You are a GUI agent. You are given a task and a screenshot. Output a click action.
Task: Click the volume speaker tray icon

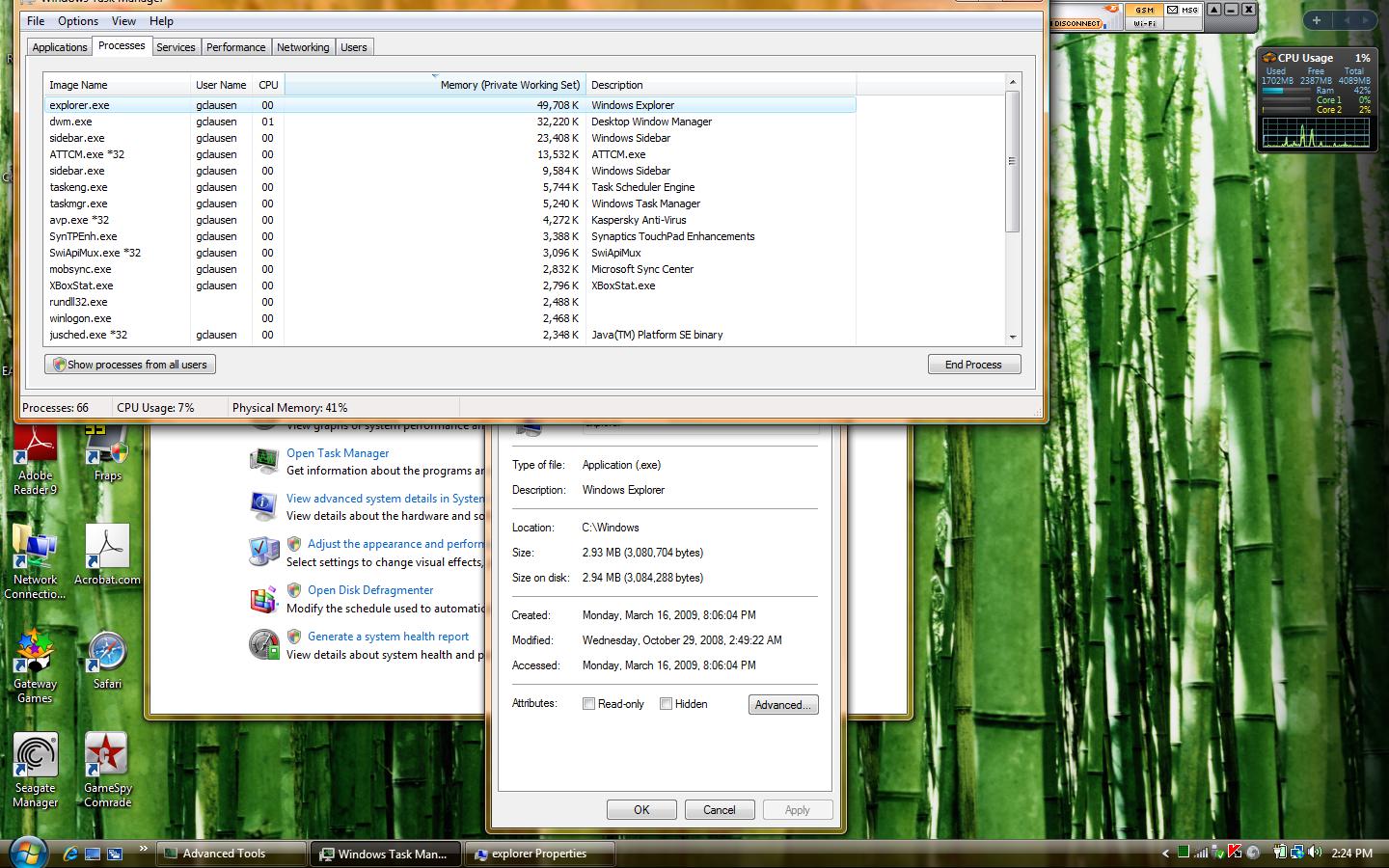point(1314,853)
